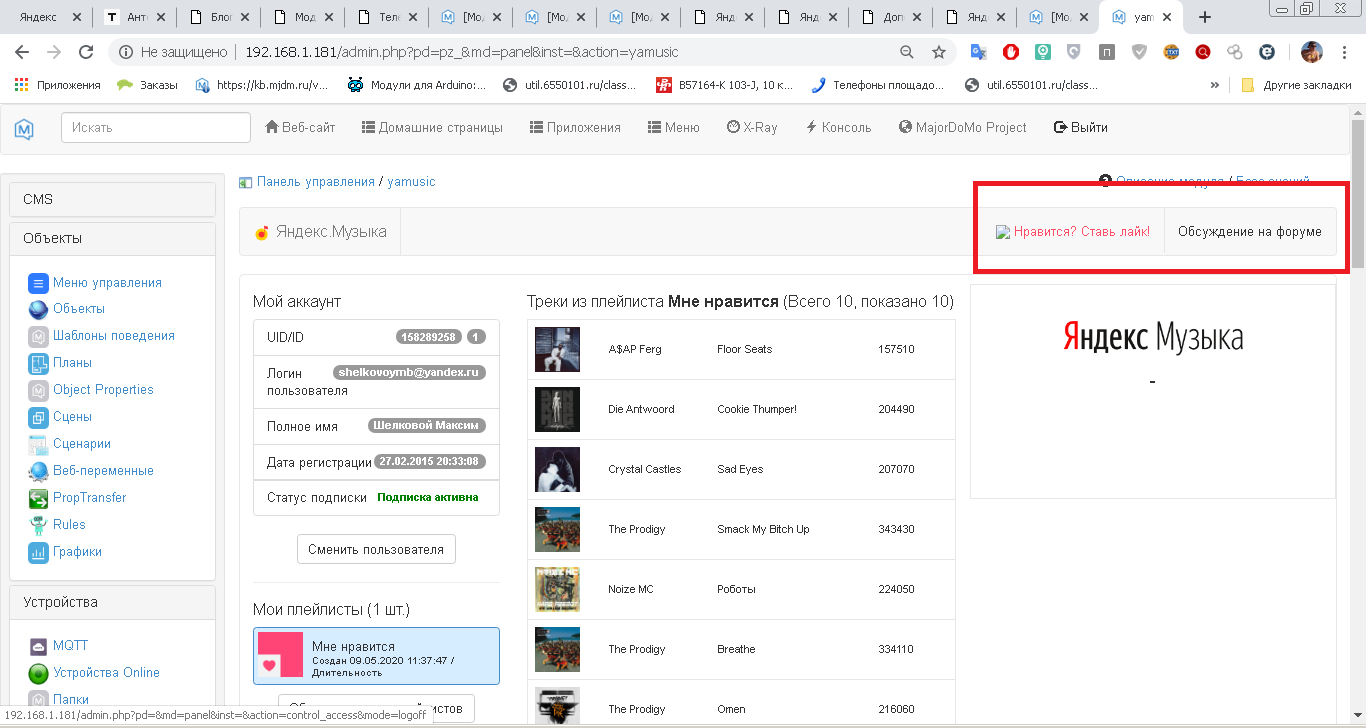1366x728 pixels.
Task: Open the PropTransfer module
Action: coord(89,498)
